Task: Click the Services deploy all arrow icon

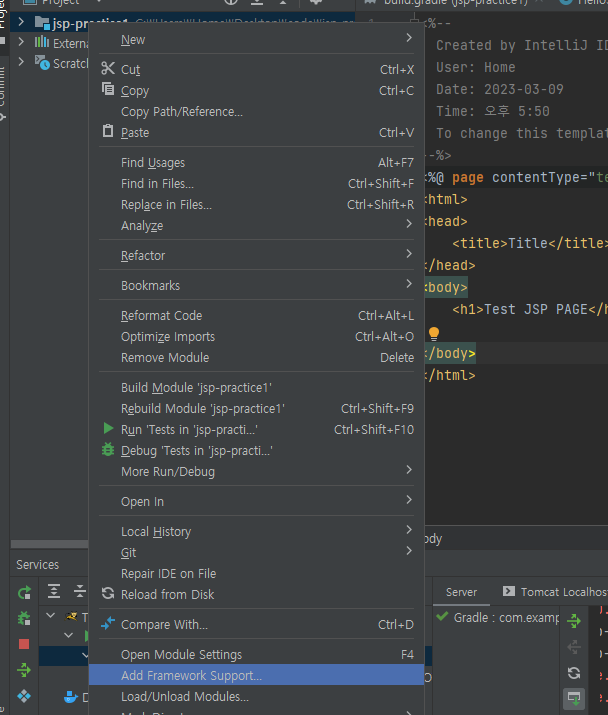Action: pos(24,670)
